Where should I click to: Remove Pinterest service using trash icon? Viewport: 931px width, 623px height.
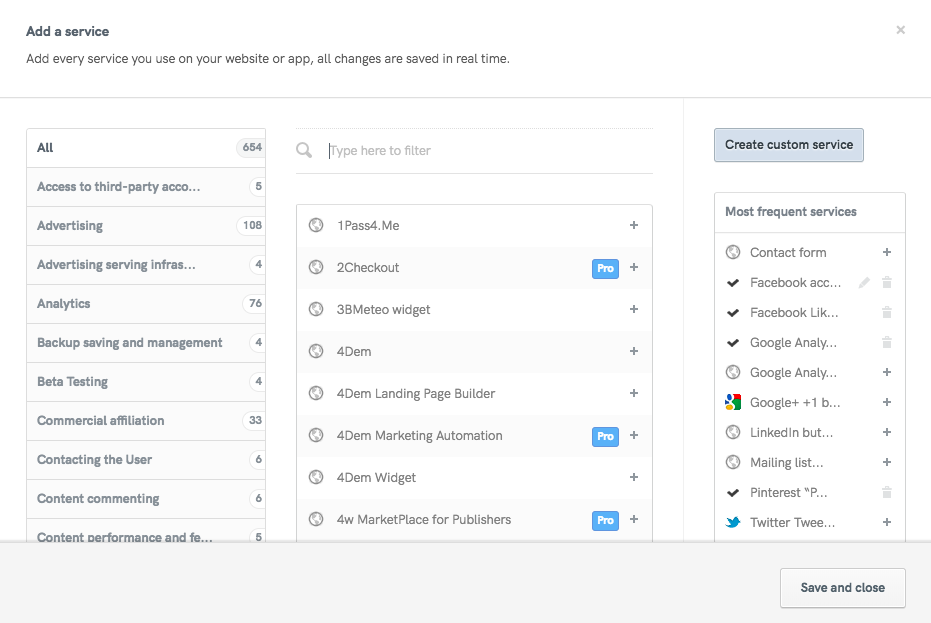(887, 493)
